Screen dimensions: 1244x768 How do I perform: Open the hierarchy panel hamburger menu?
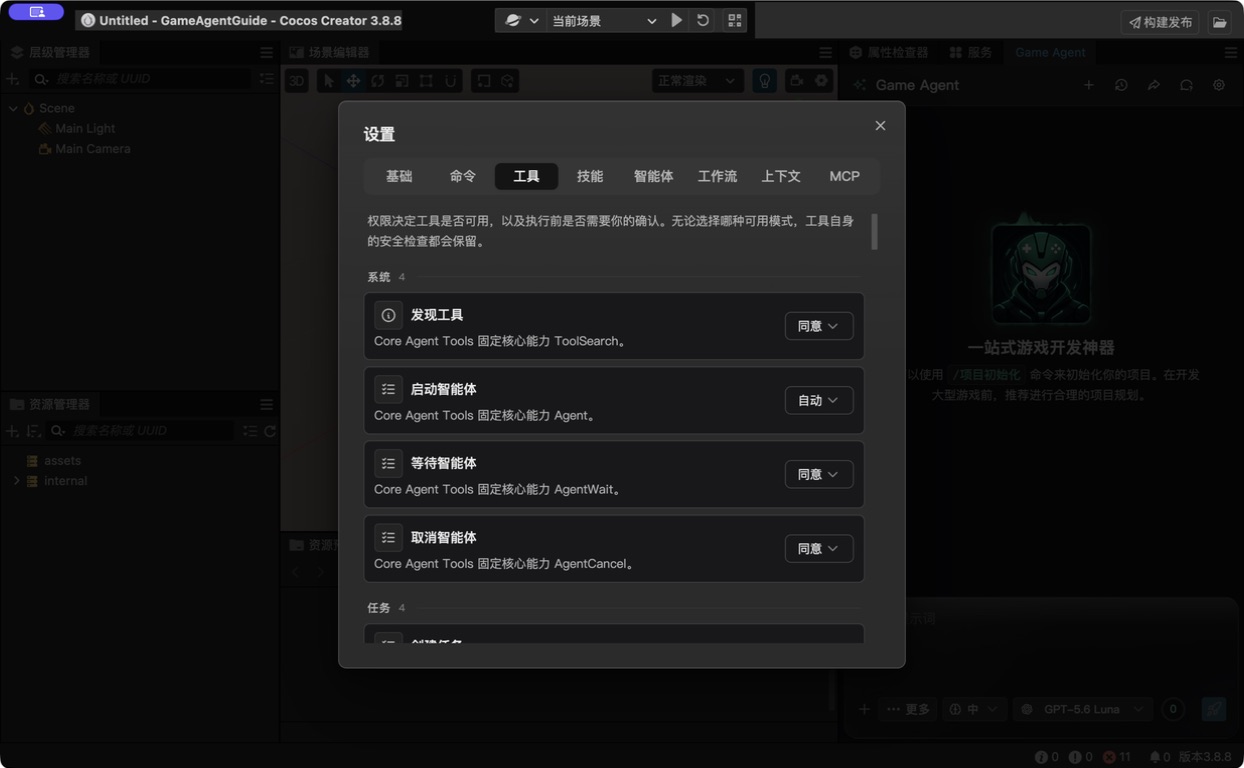(x=266, y=52)
